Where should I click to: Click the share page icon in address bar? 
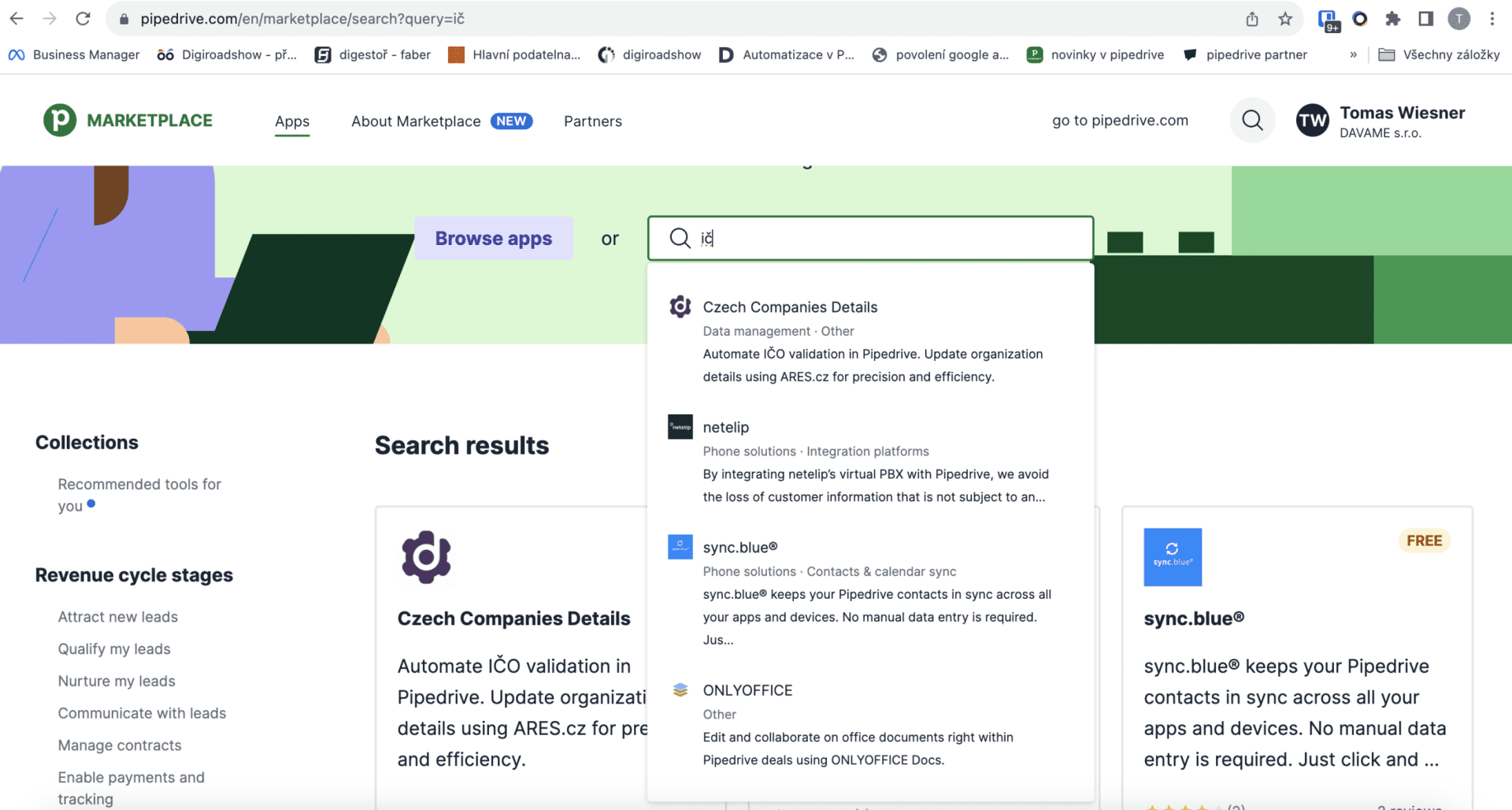point(1252,19)
